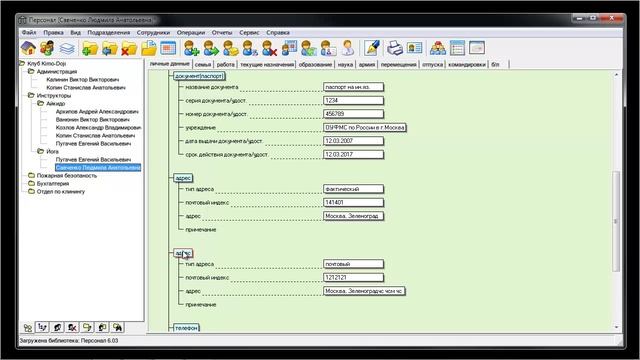Select Ванюкин Виктор Викторович in tree
The width and height of the screenshot is (640, 360).
pyautogui.click(x=93, y=120)
